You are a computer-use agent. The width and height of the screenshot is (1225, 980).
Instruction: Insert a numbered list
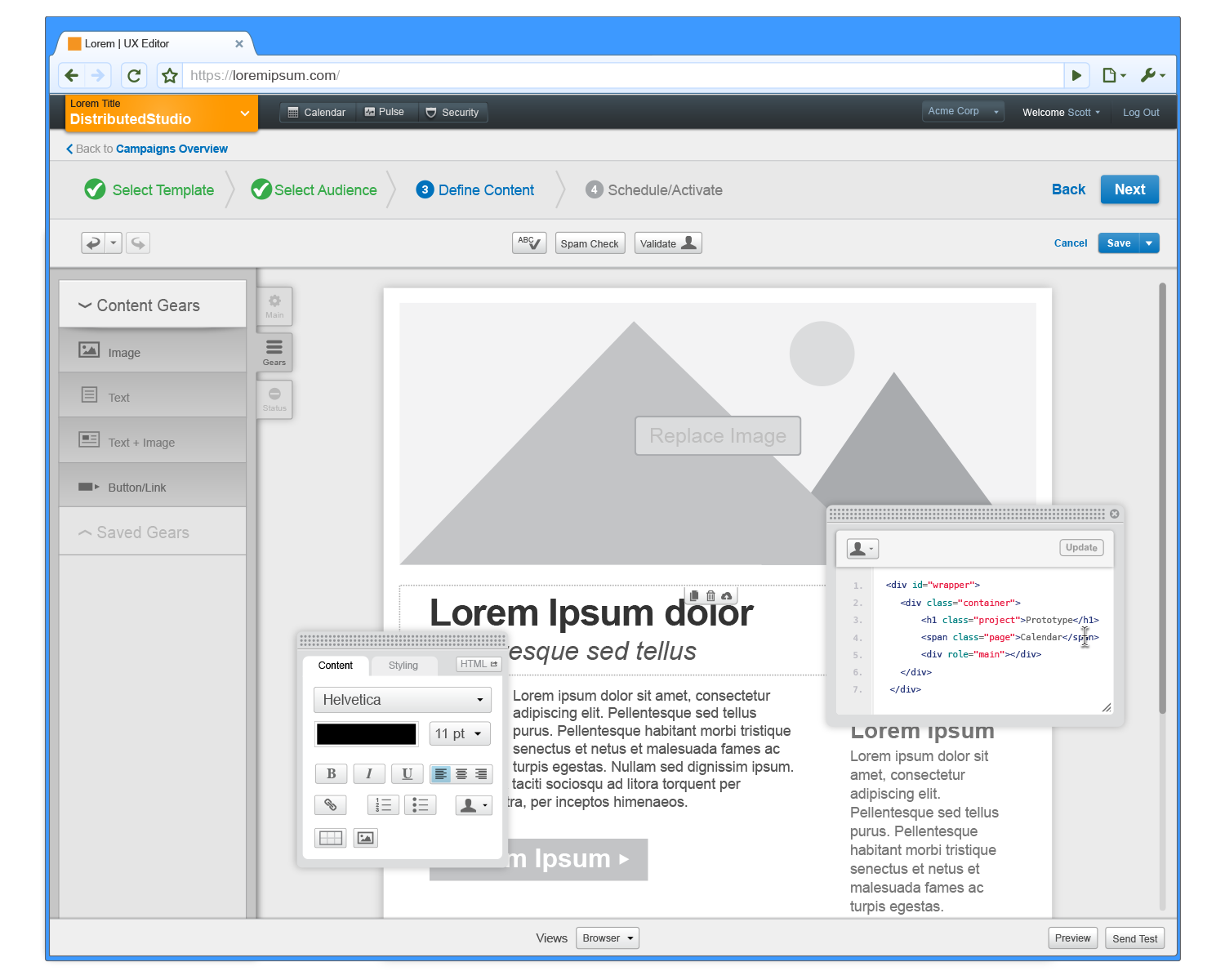click(x=383, y=805)
